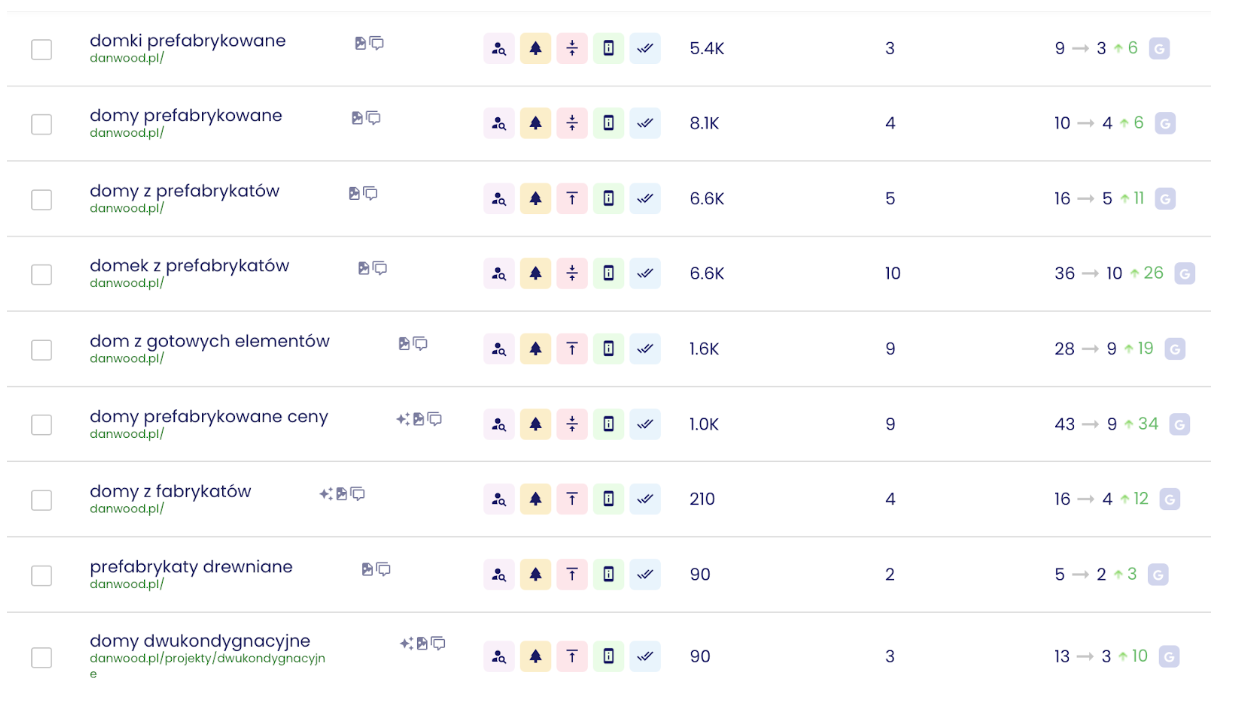Click comments icon beside prefabrykaty drewniane
The image size is (1236, 701).
pyautogui.click(x=383, y=569)
